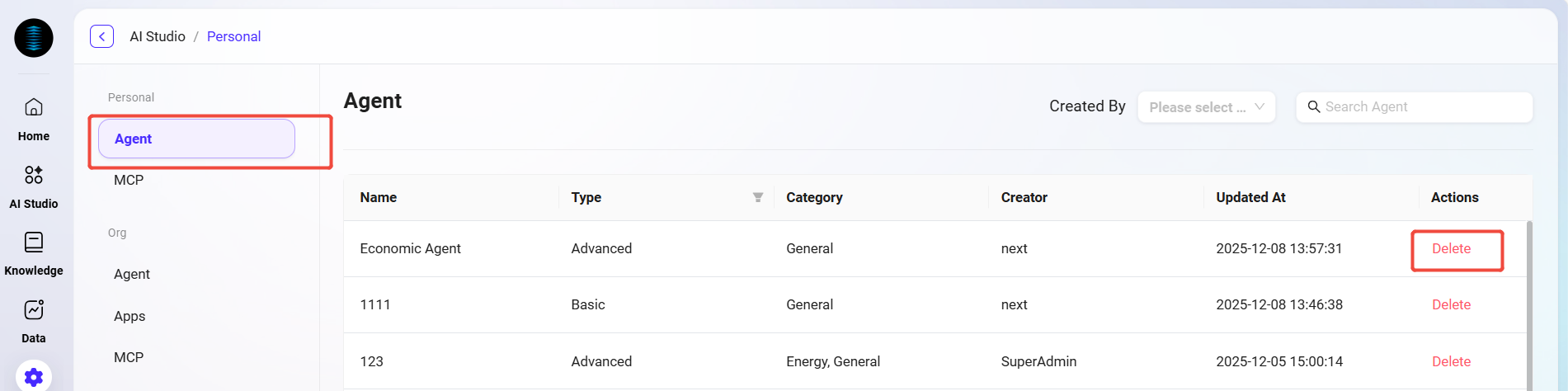1568x391 pixels.
Task: Open the Created By dropdown
Action: click(1206, 107)
